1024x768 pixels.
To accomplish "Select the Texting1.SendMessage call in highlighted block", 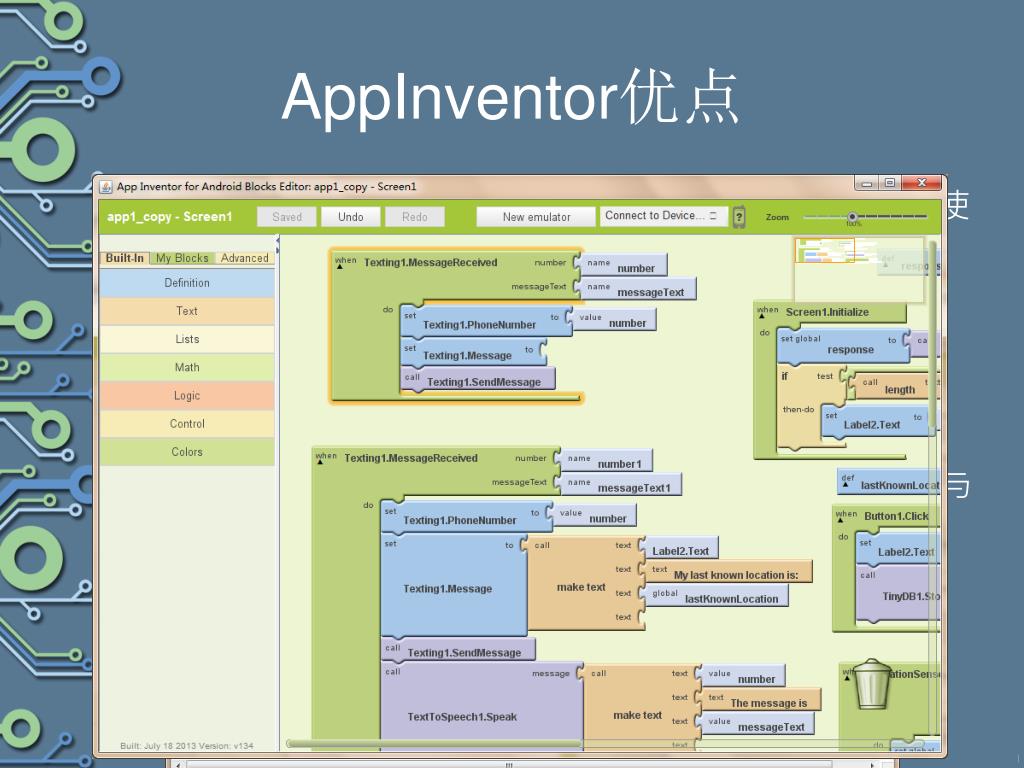I will pyautogui.click(x=478, y=379).
